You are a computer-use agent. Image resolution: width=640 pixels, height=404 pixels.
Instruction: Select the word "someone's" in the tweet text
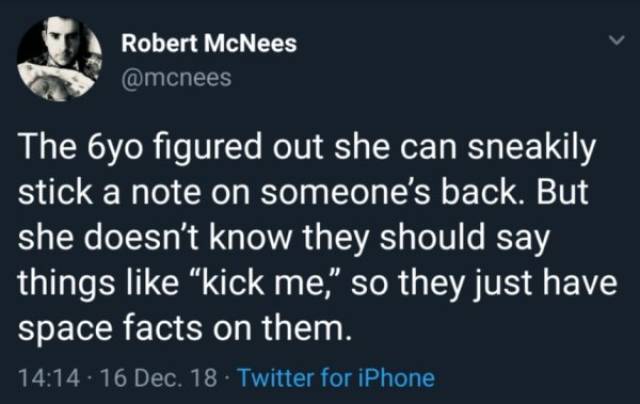(x=345, y=193)
